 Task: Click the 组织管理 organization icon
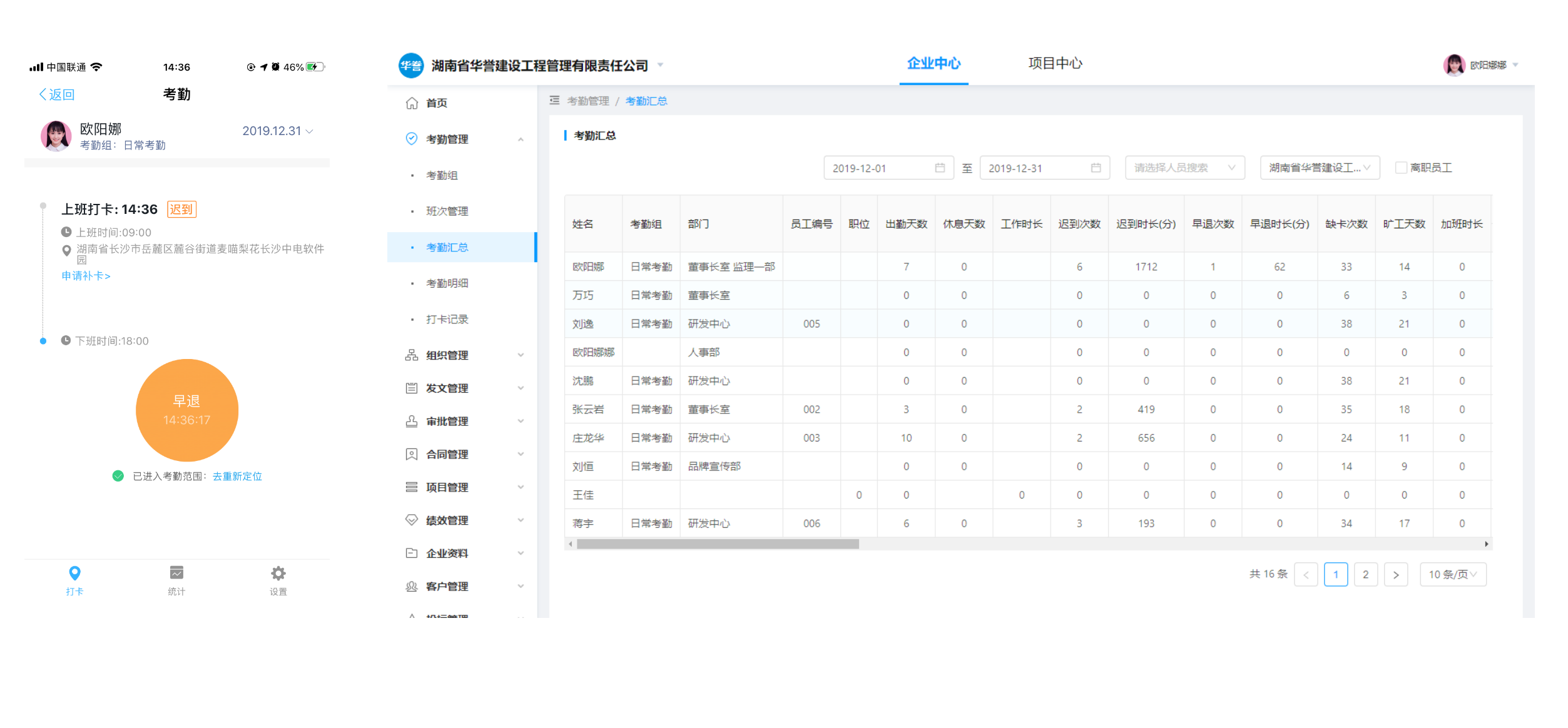click(x=412, y=355)
